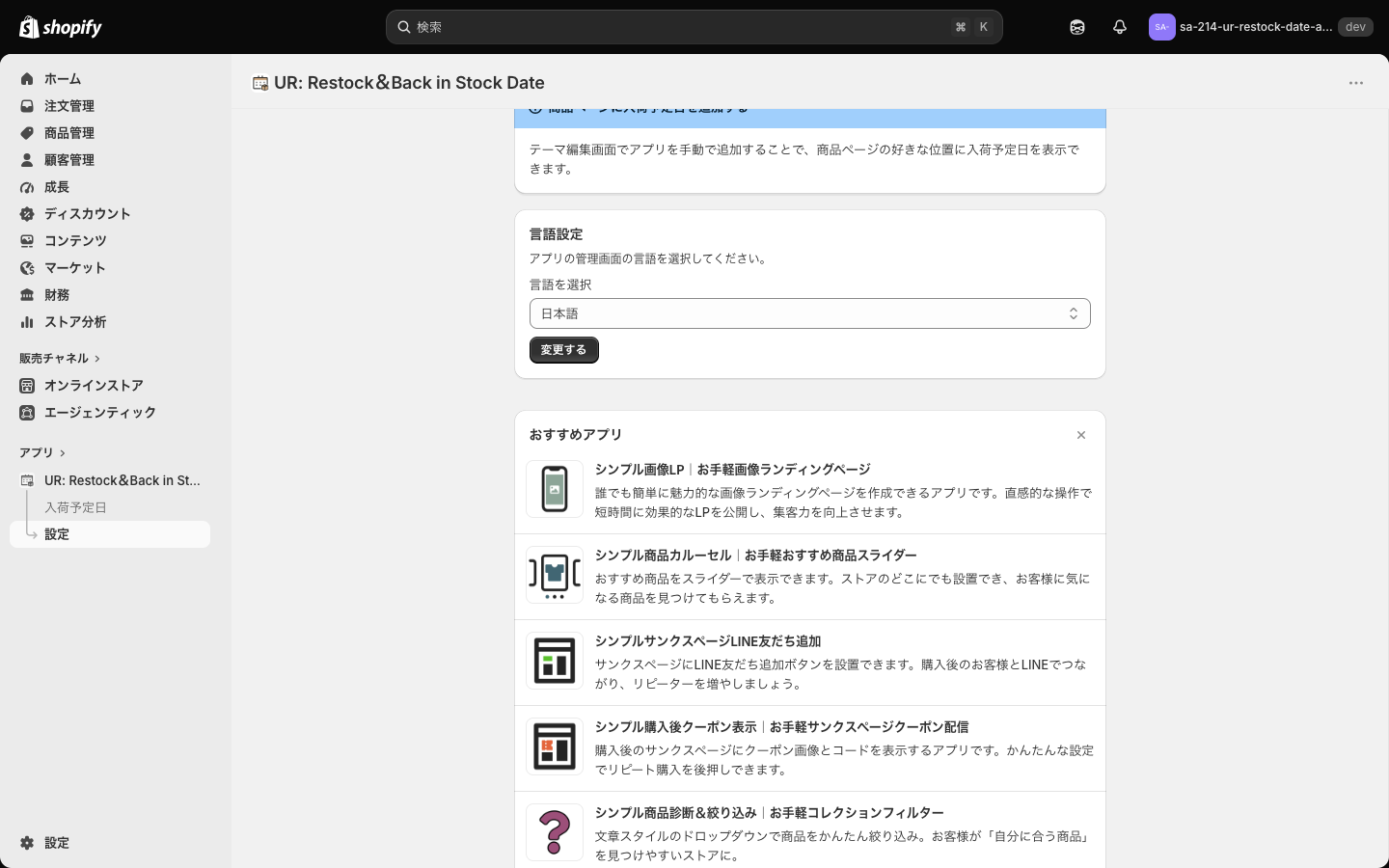The width and height of the screenshot is (1389, 868).
Task: Expand the 販売チャネル section
Action: pyautogui.click(x=60, y=359)
